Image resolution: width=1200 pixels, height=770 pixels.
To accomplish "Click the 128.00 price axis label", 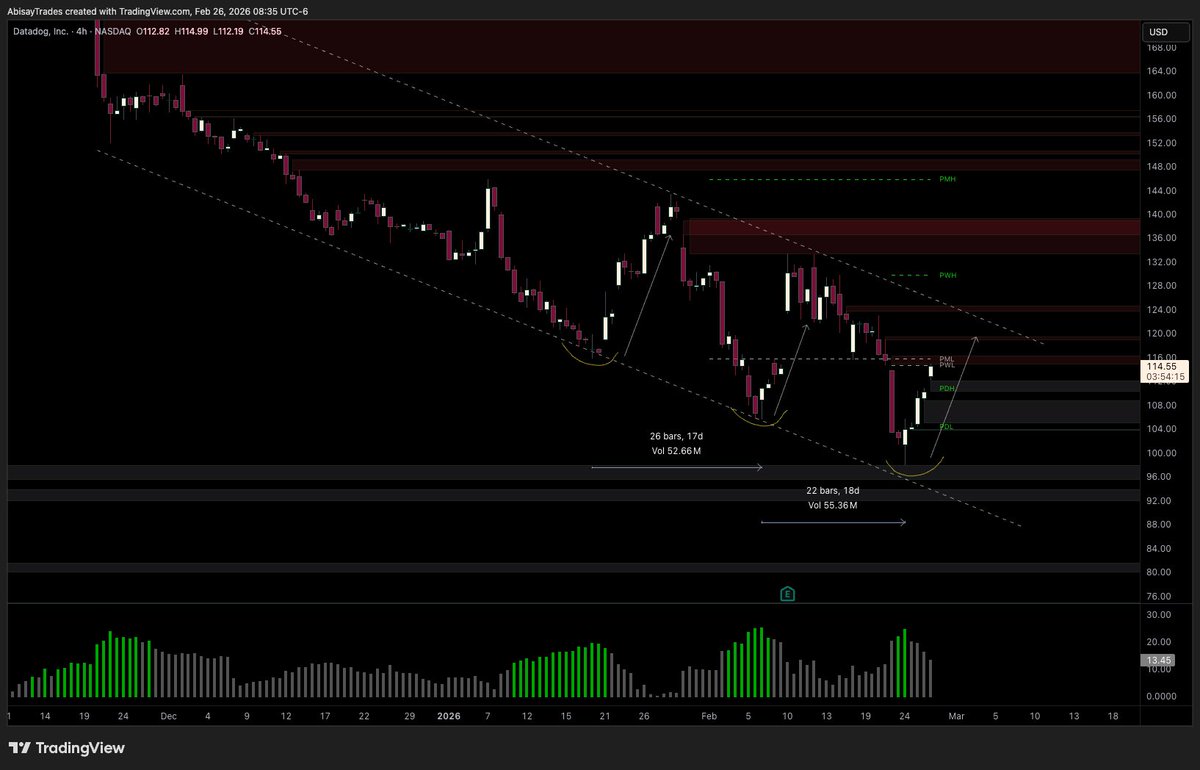I will click(x=1161, y=286).
